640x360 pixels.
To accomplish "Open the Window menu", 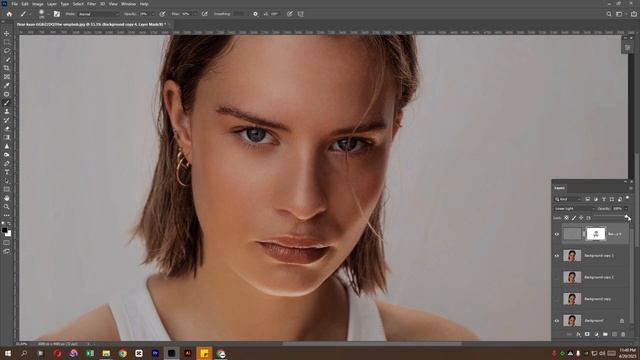I will [128, 4].
